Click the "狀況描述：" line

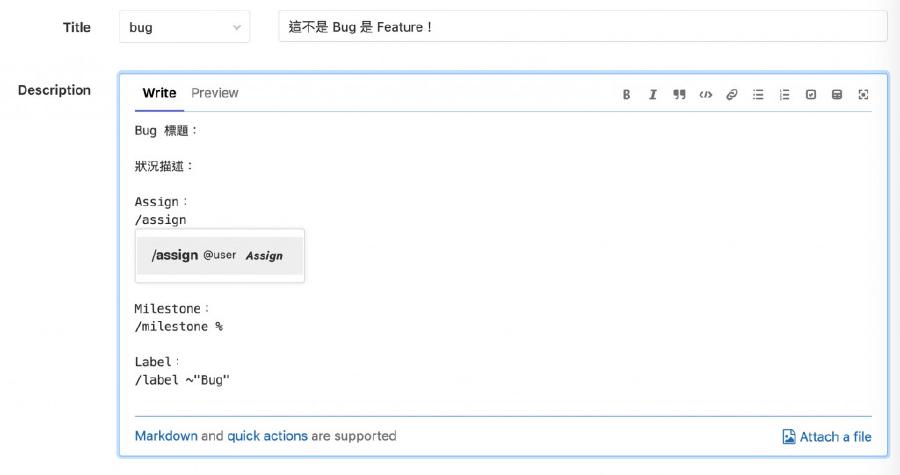tap(164, 166)
